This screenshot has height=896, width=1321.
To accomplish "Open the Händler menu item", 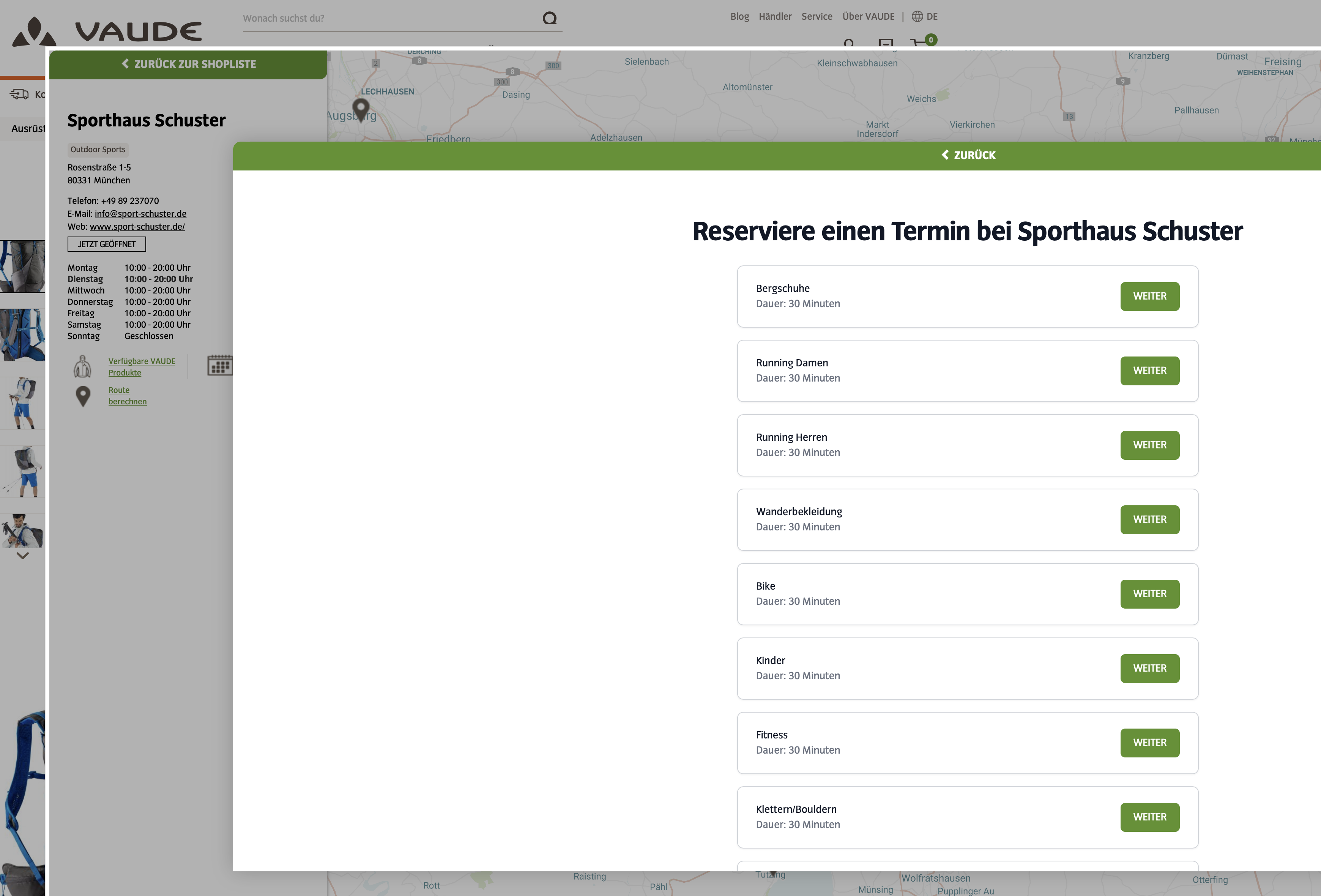I will tap(775, 16).
